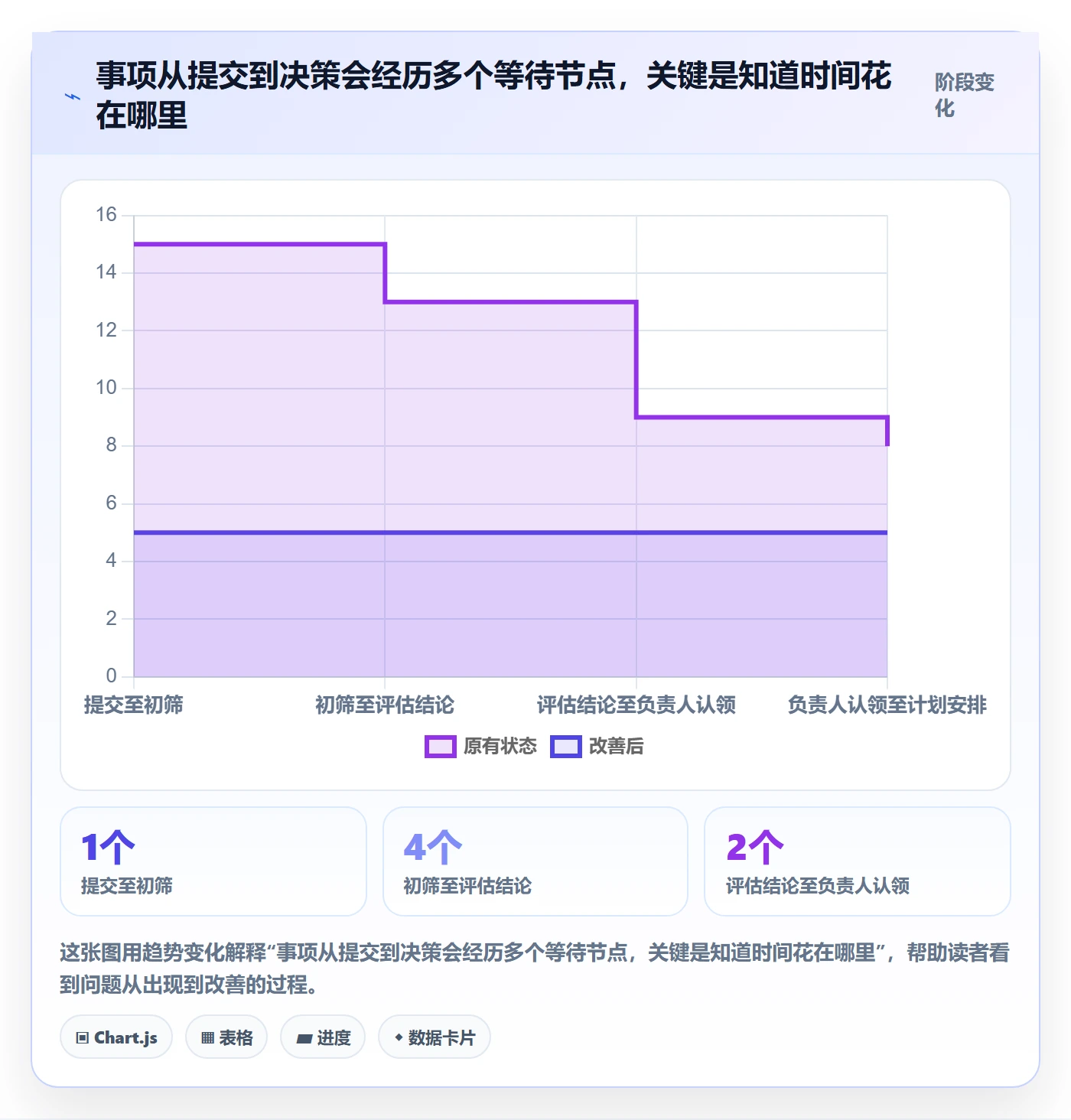Click the purple step line segment at 9
The width and height of the screenshot is (1071, 1120).
(762, 417)
